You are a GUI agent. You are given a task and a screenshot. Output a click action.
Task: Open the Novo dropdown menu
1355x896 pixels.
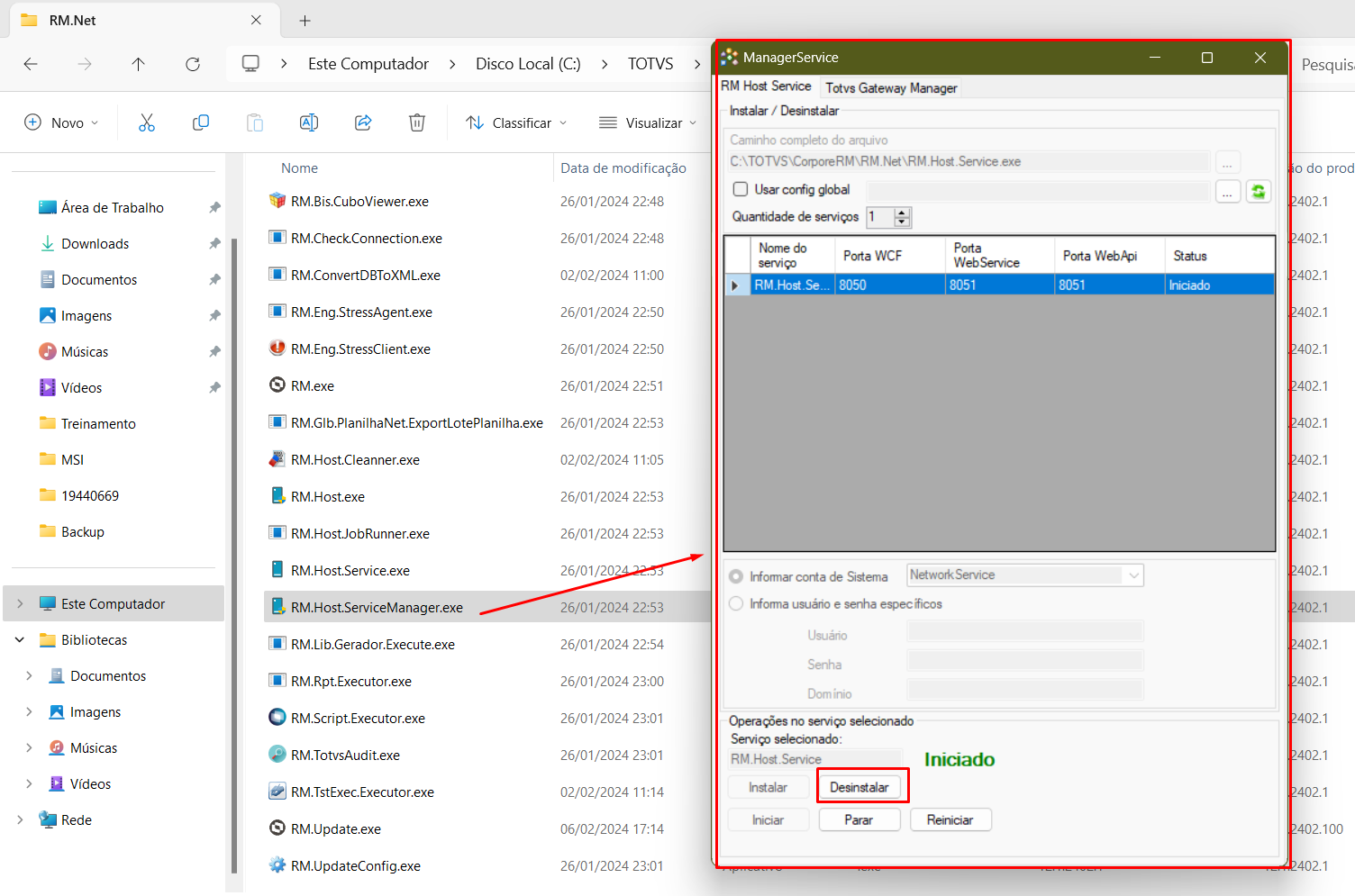(x=60, y=122)
